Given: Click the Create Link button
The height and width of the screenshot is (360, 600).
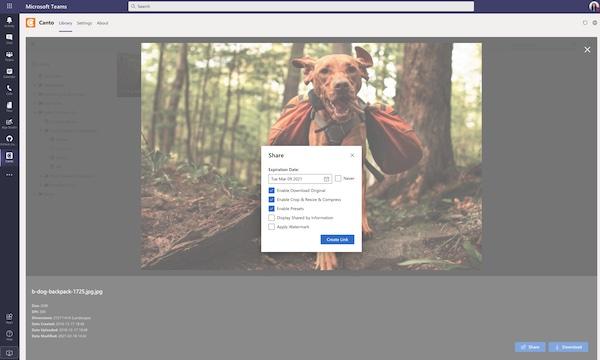Looking at the screenshot, I should click(x=337, y=239).
